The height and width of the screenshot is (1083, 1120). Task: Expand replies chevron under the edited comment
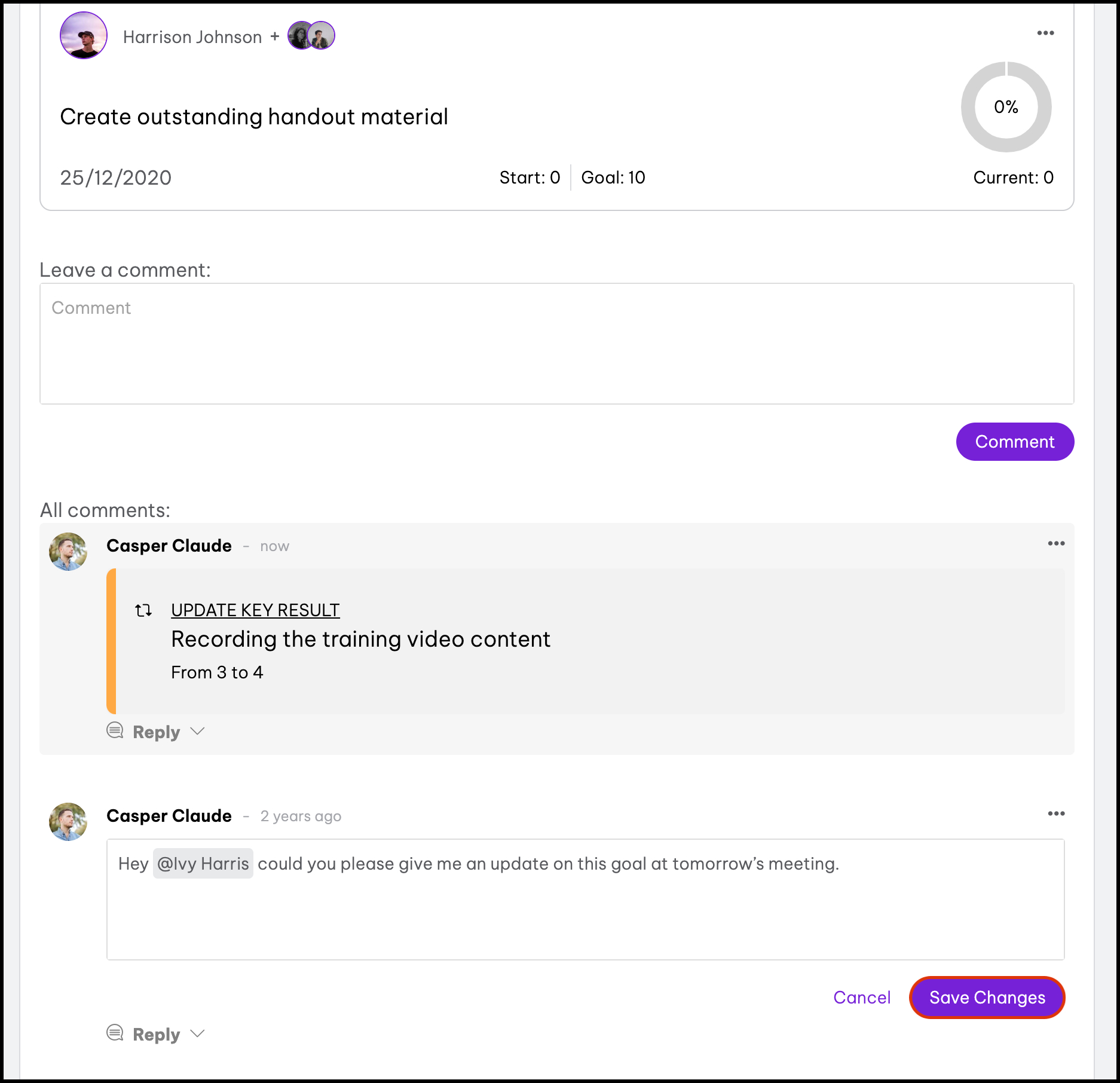point(197,1033)
